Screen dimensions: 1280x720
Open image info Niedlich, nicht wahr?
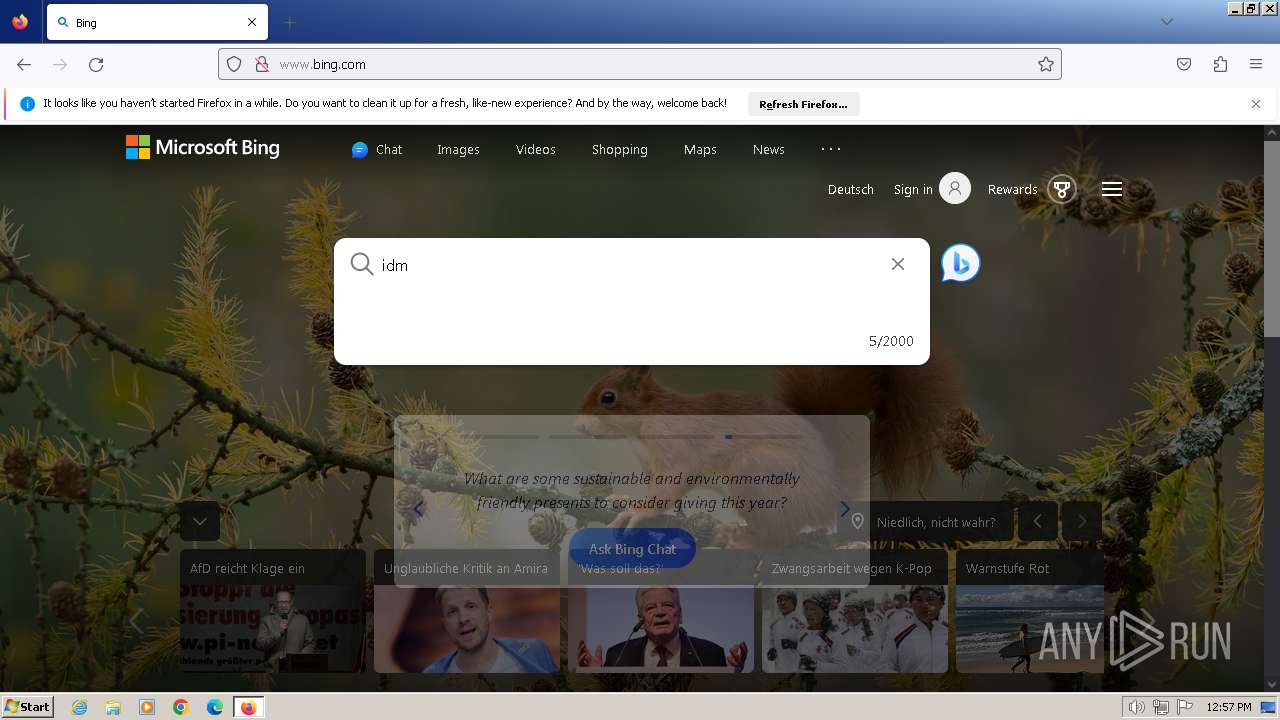coord(930,521)
